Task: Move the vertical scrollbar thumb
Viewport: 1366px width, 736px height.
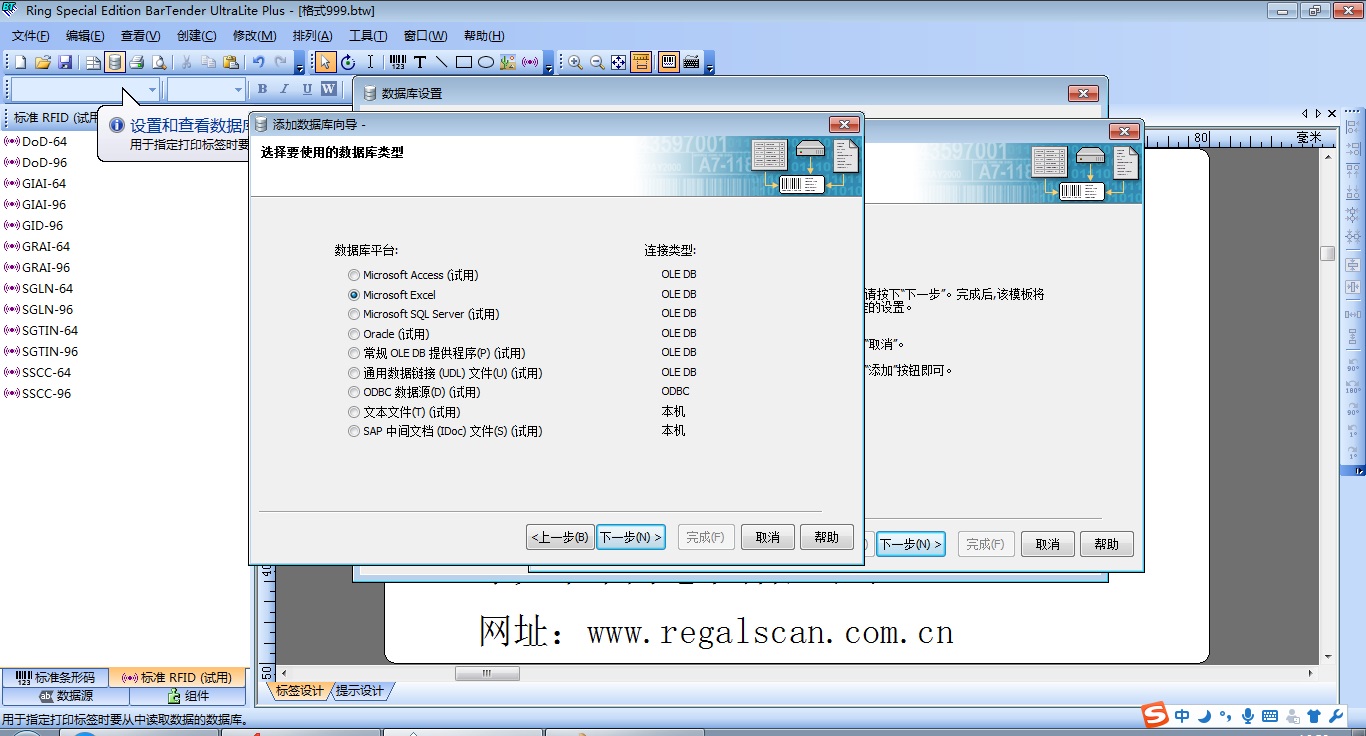Action: [1327, 254]
